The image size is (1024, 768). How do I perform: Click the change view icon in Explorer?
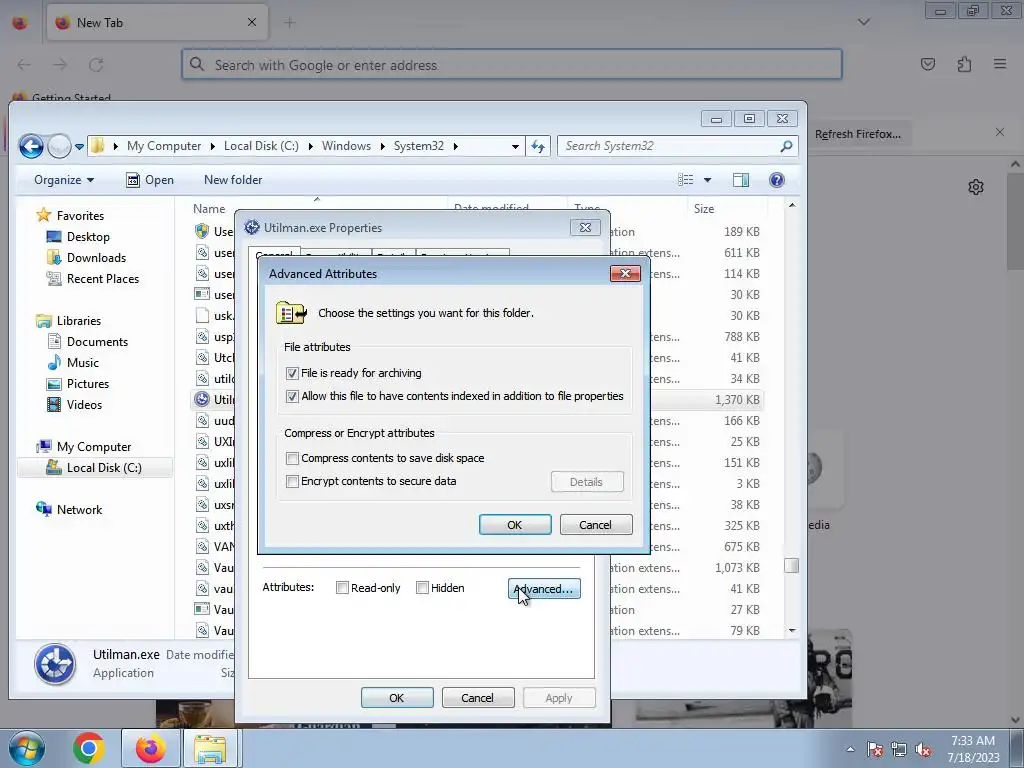click(x=686, y=180)
